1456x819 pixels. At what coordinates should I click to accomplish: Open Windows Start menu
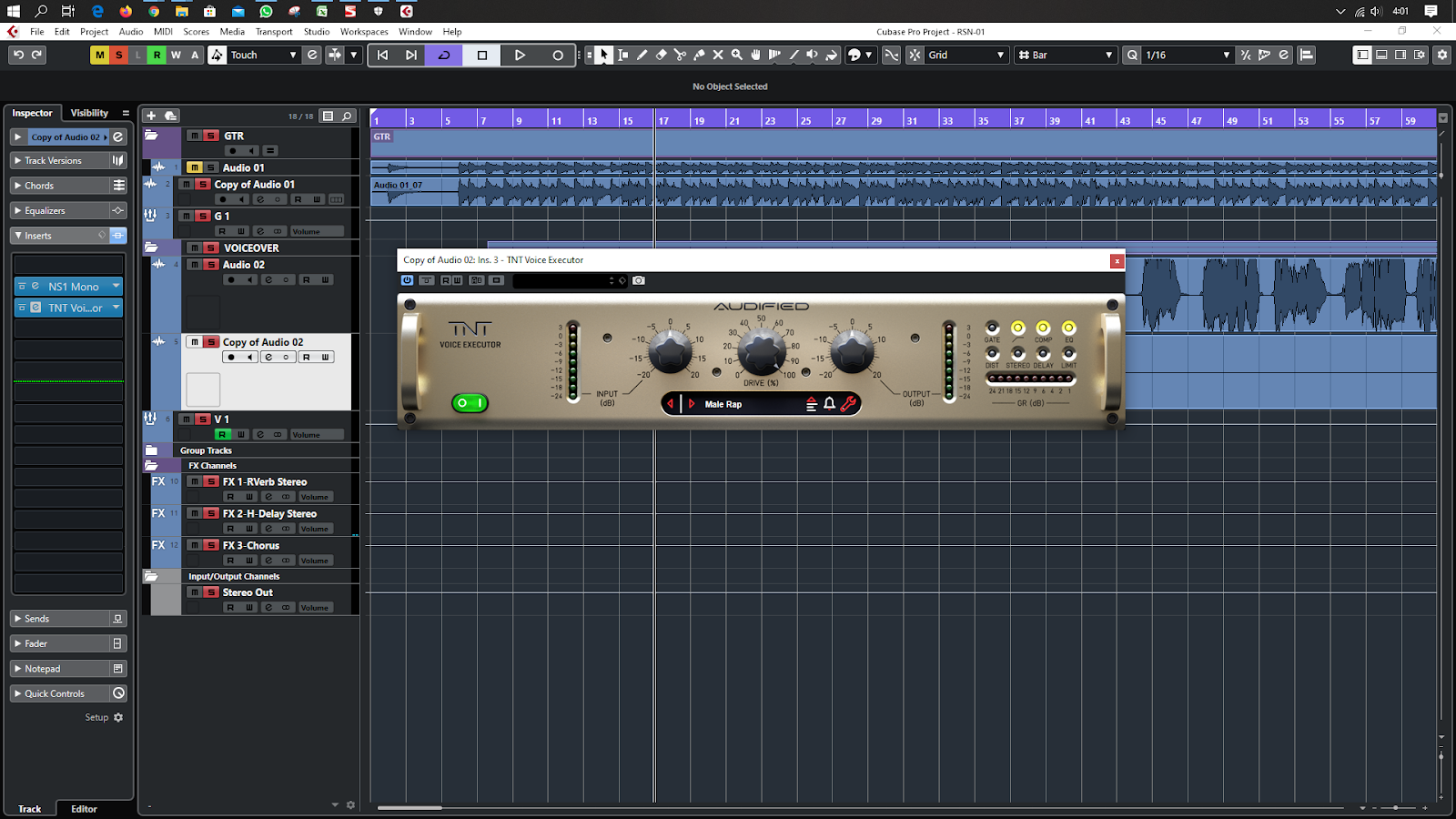[14, 11]
